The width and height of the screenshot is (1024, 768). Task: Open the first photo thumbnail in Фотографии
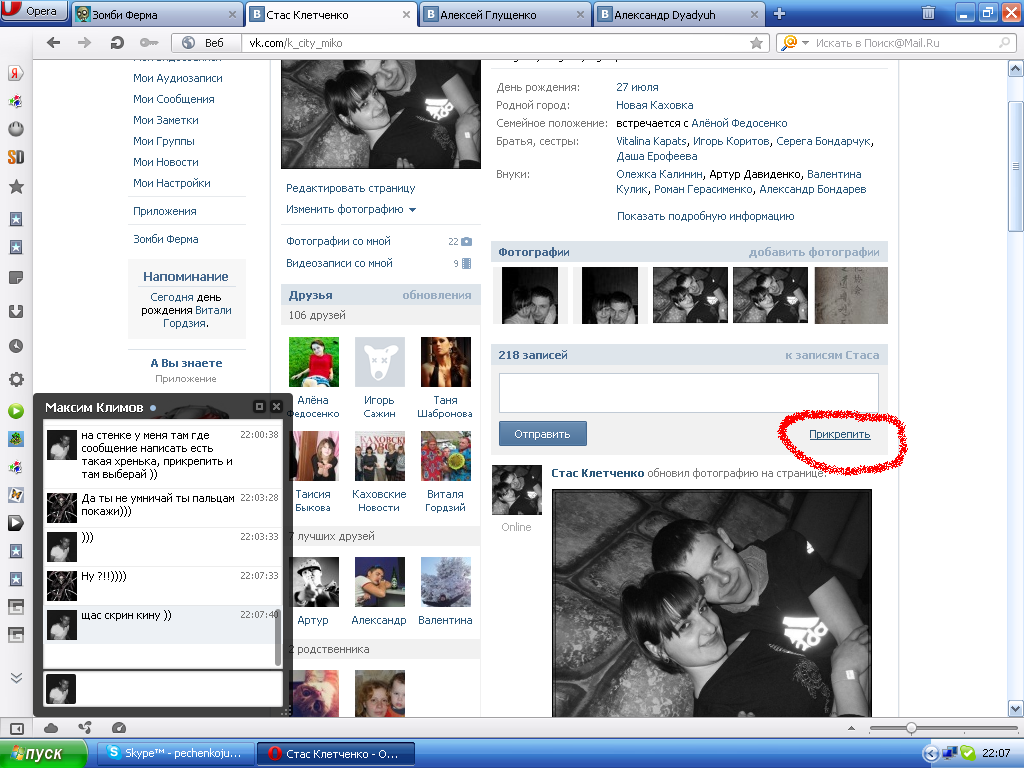pos(530,295)
